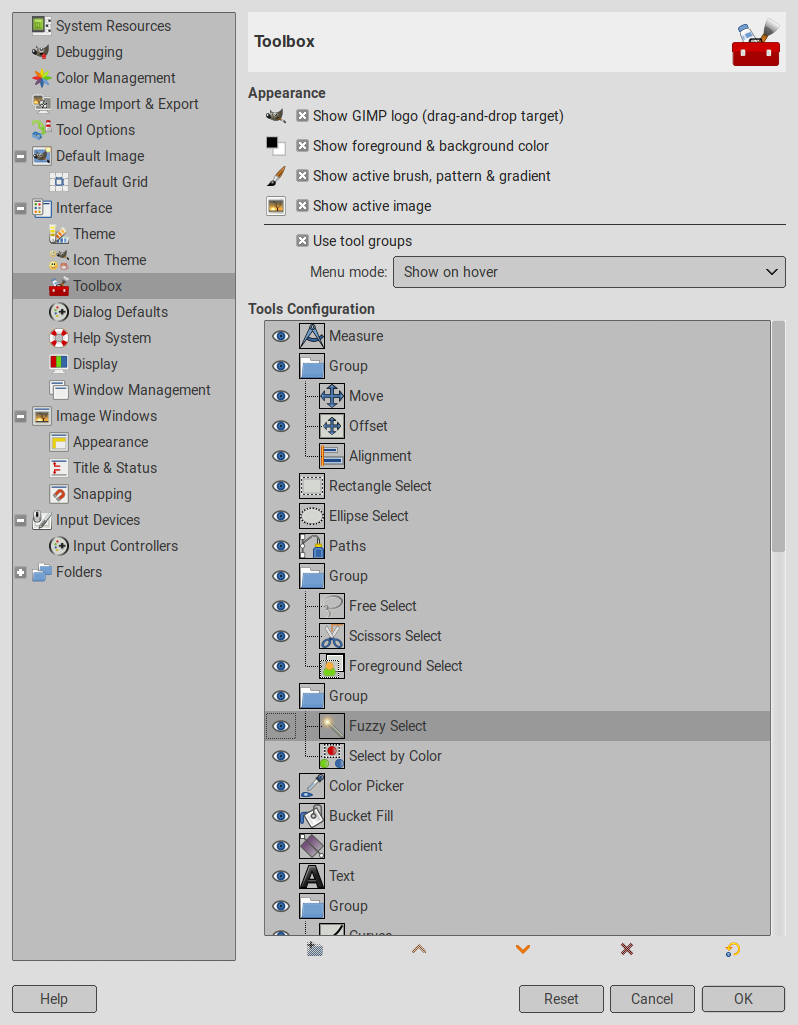Image resolution: width=798 pixels, height=1025 pixels.
Task: Reset tool order and visibility icon
Action: (x=733, y=949)
